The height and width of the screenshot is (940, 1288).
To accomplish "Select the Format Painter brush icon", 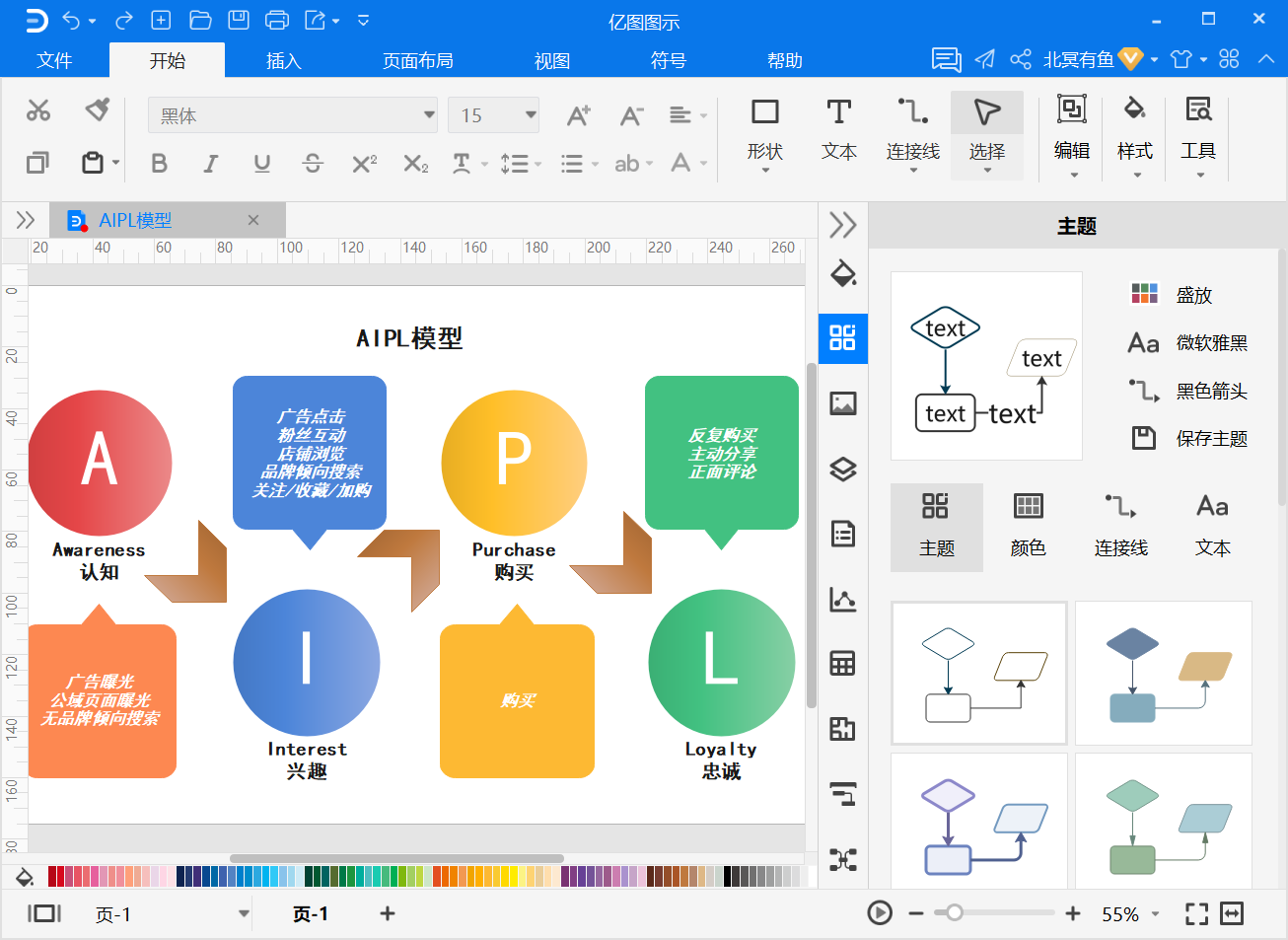I will pos(97,108).
